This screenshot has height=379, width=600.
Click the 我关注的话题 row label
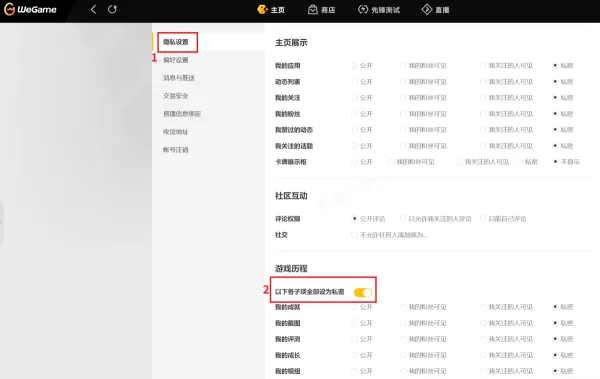click(294, 146)
